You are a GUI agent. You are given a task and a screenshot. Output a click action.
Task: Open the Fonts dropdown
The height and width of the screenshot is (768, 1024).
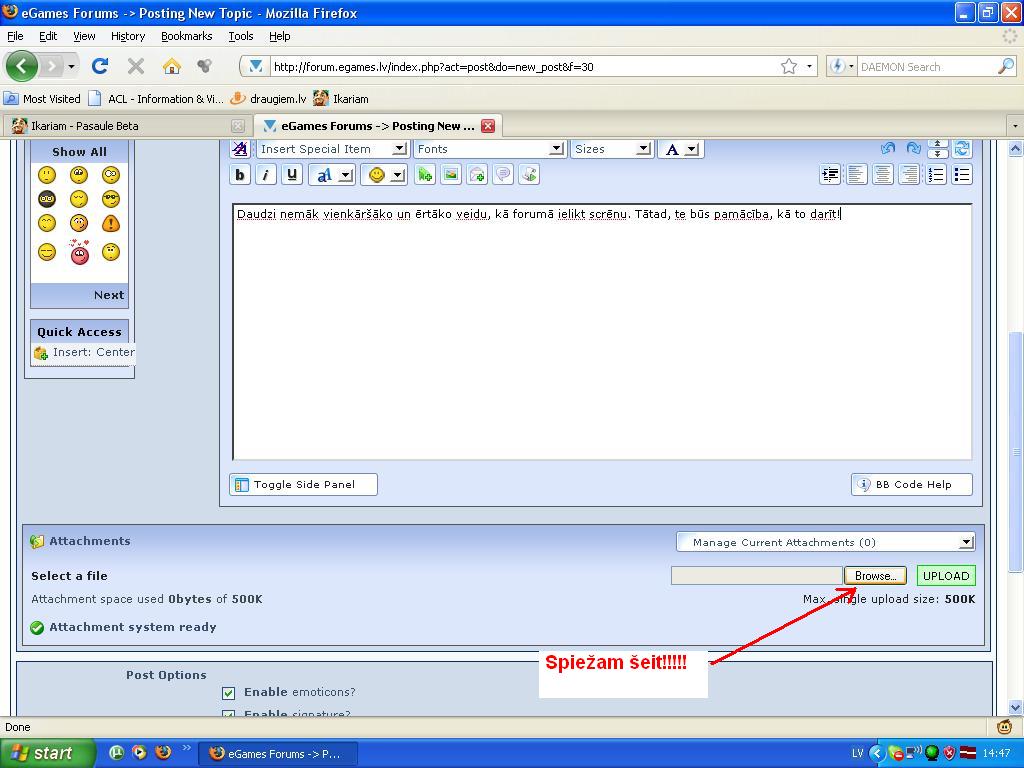[490, 149]
